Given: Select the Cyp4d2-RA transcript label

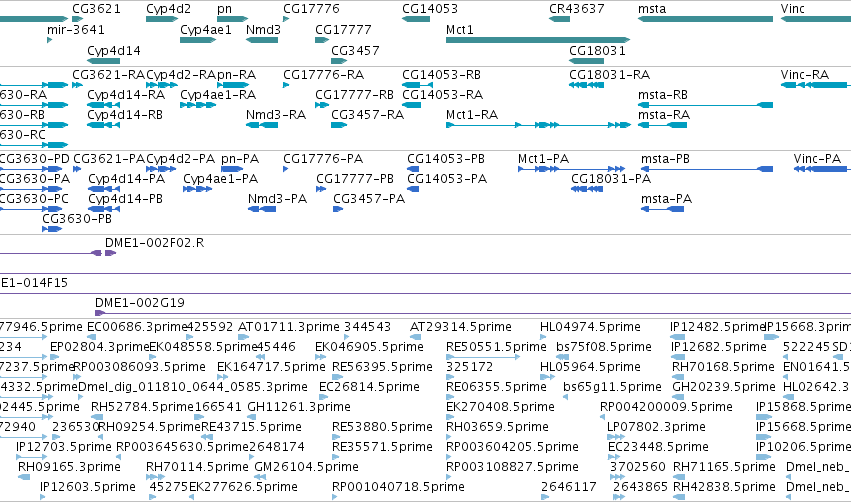Looking at the screenshot, I should [181, 74].
